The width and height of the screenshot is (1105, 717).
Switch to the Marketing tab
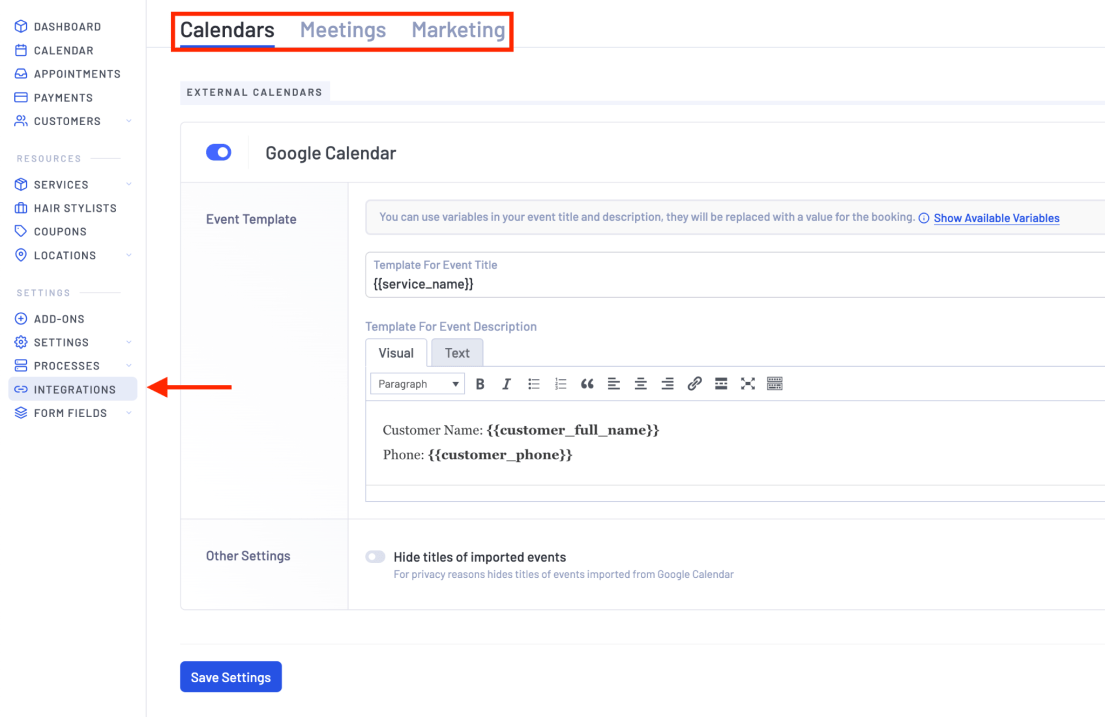tap(458, 30)
